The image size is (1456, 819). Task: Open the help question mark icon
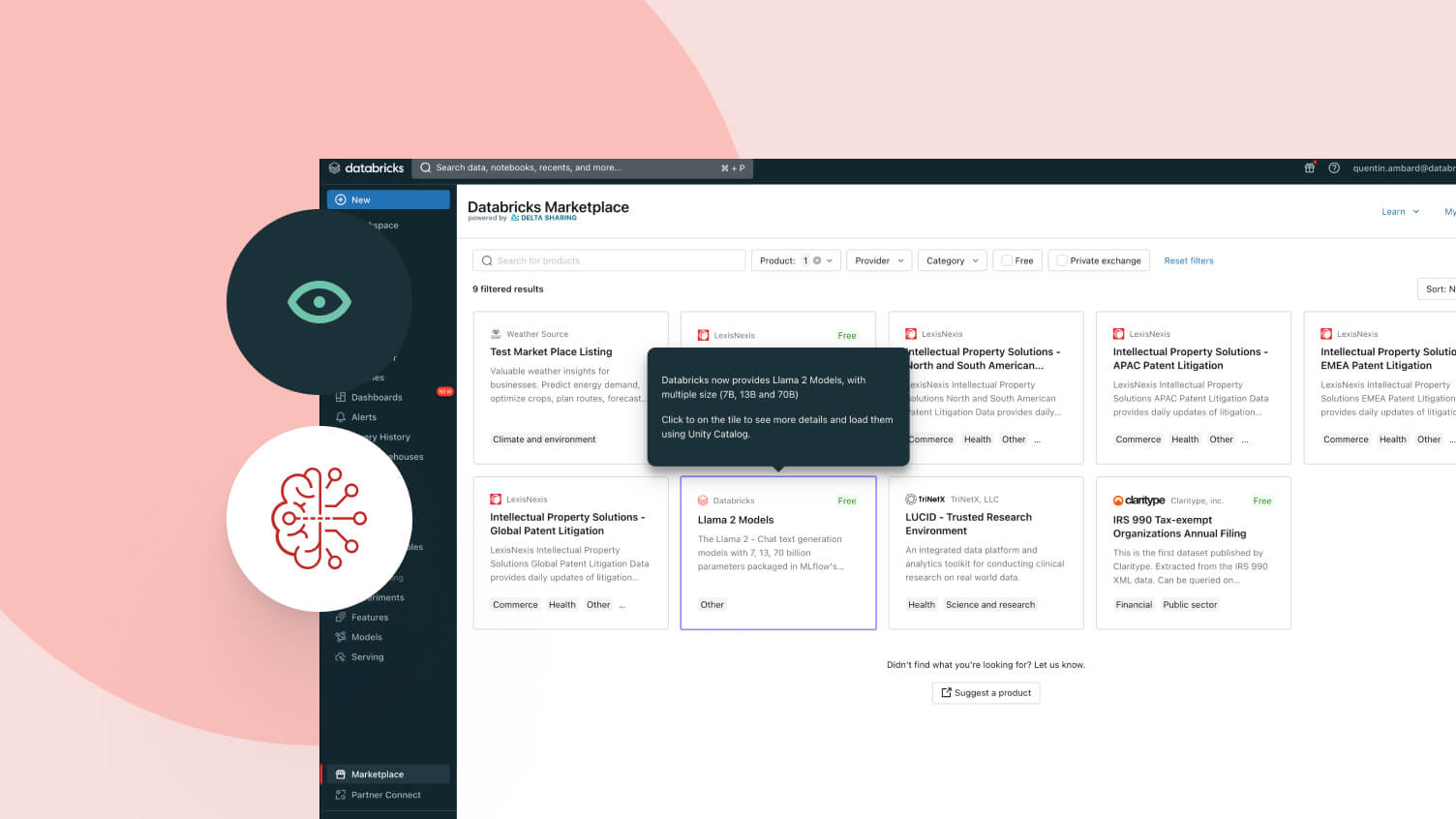click(1333, 168)
